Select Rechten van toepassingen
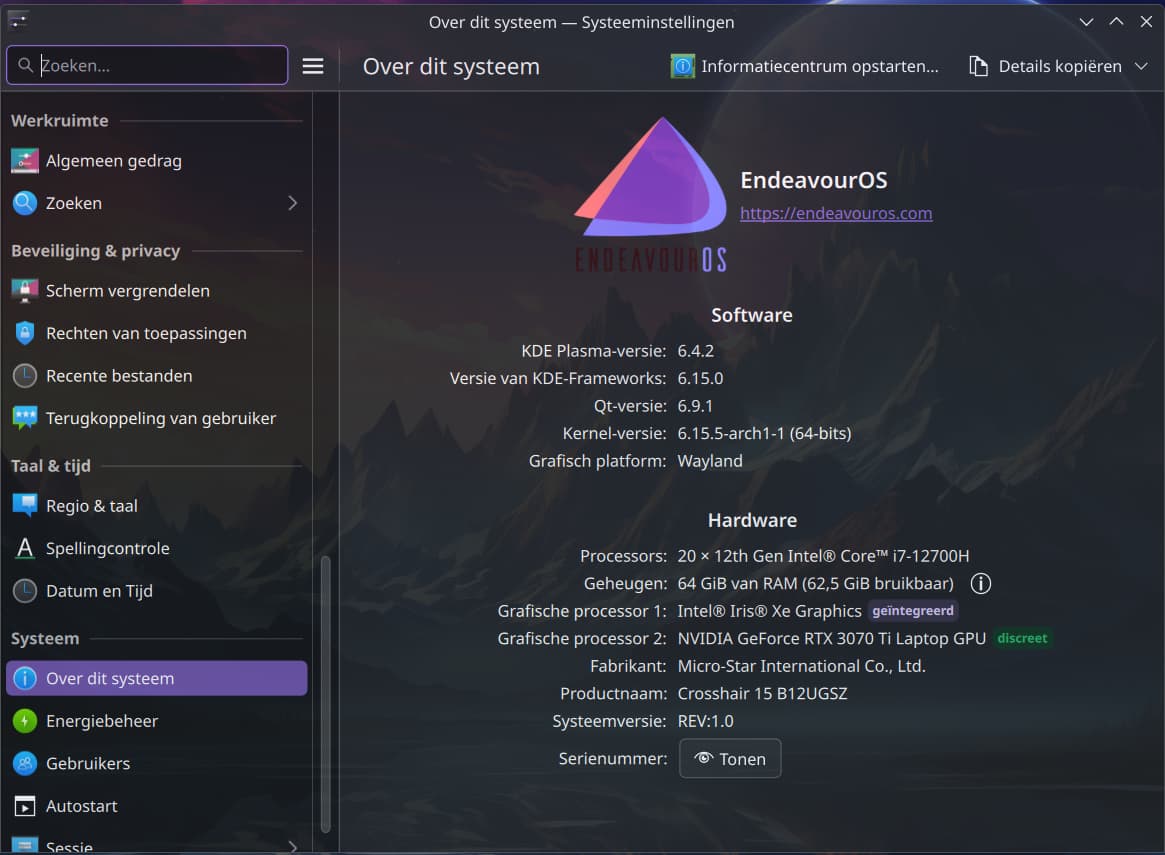The height and width of the screenshot is (855, 1165). tap(156, 333)
